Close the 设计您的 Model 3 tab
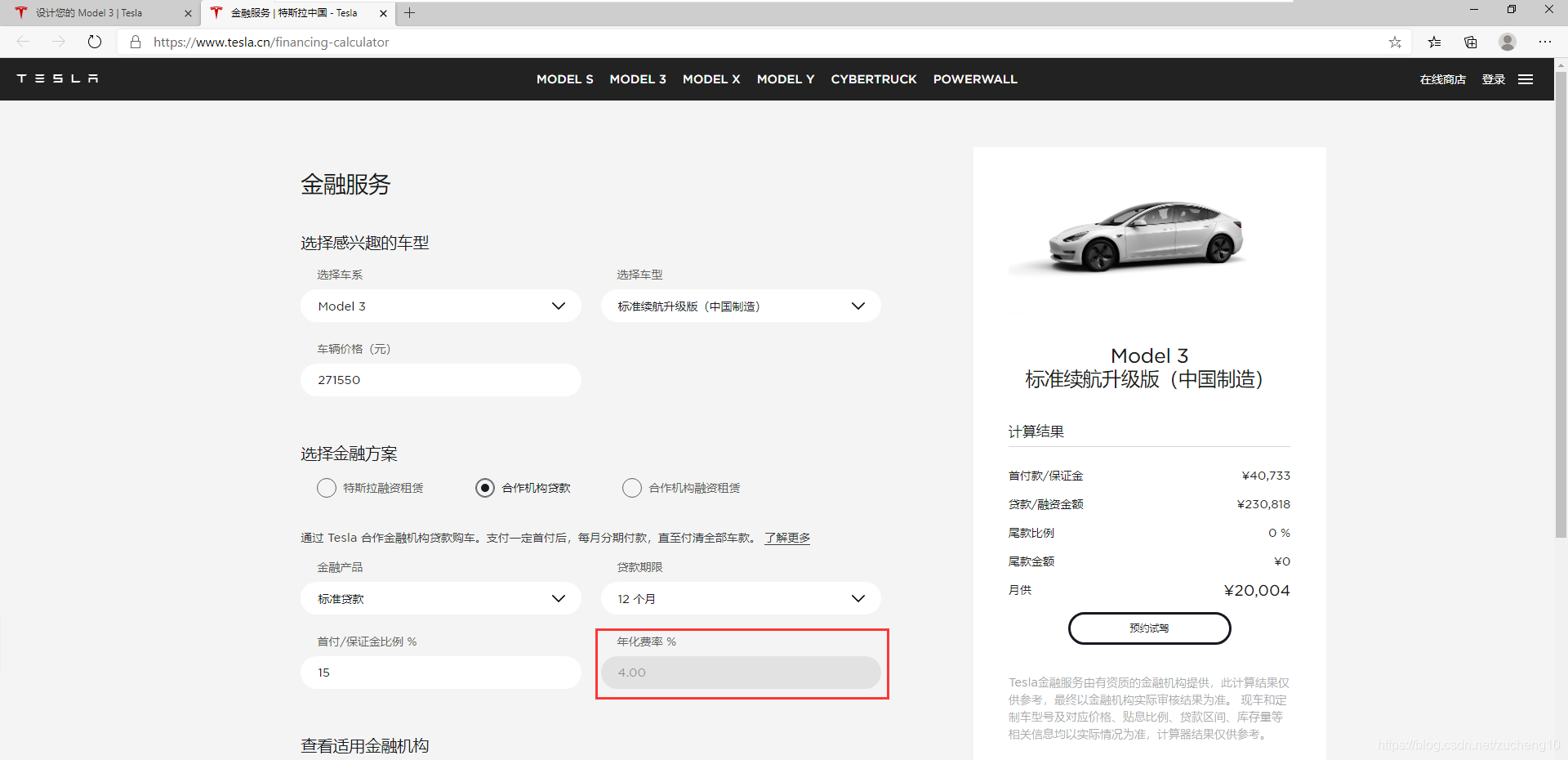Image resolution: width=1568 pixels, height=760 pixels. [188, 13]
